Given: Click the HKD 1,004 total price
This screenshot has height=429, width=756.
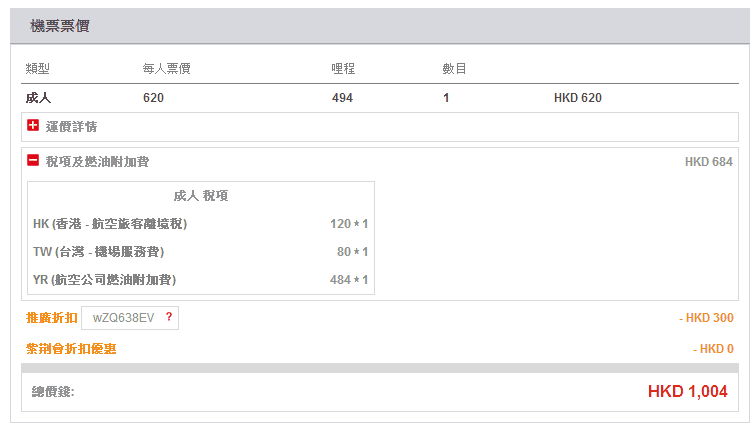Looking at the screenshot, I should tap(687, 392).
